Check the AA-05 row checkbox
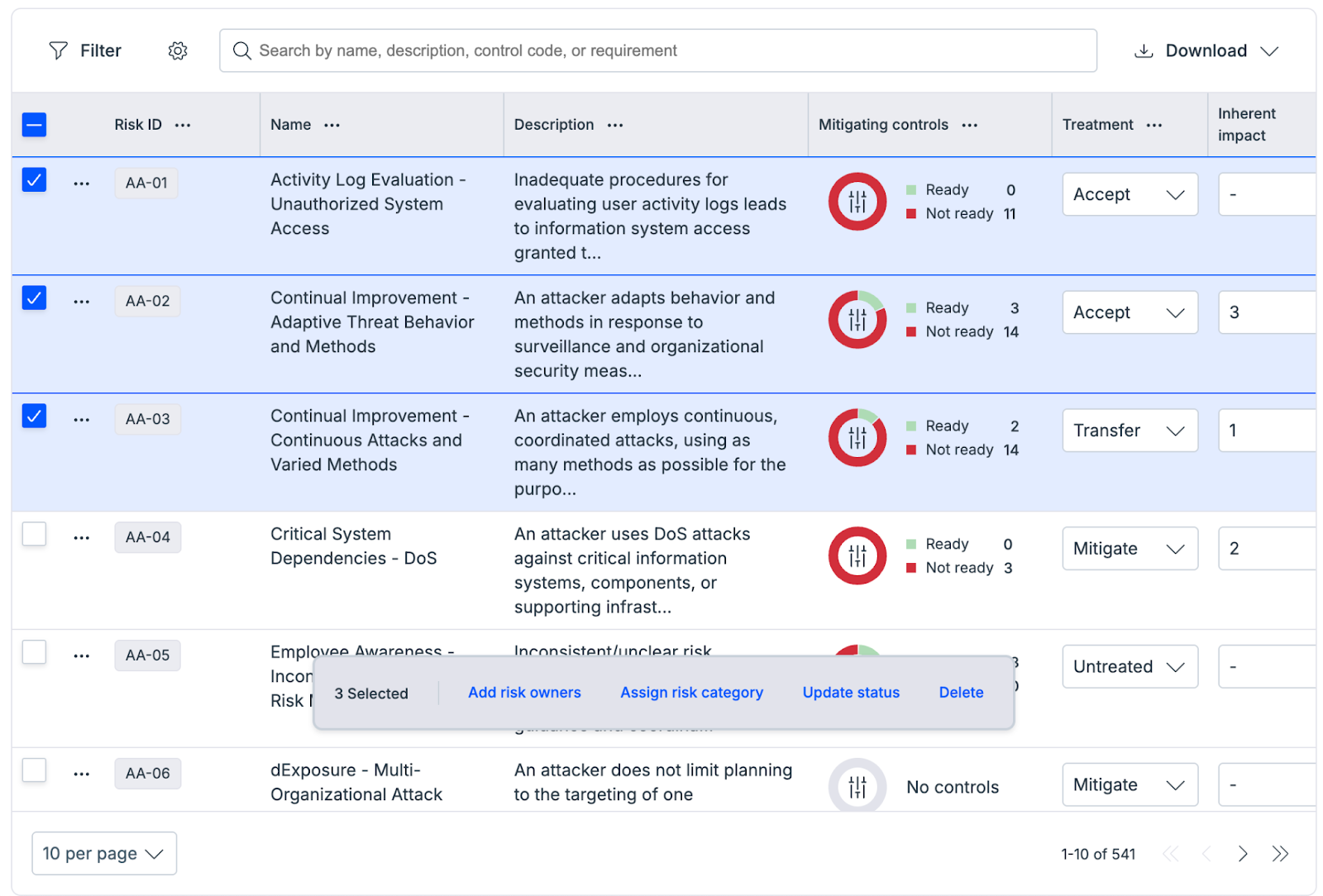Viewport: 1323px width, 896px height. point(34,652)
